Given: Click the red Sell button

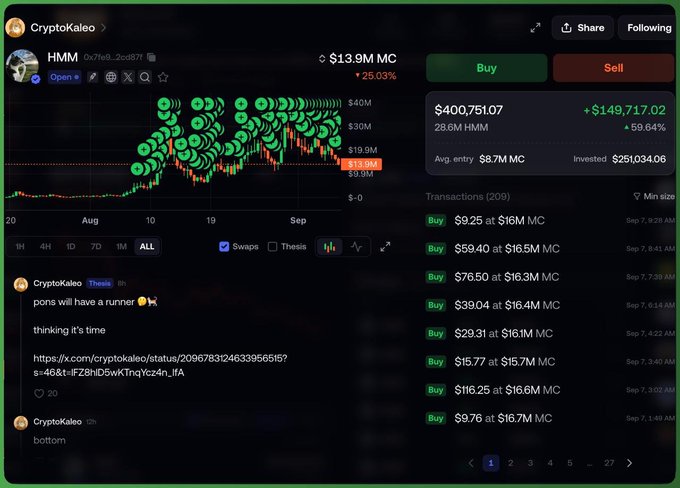Looking at the screenshot, I should 614,68.
